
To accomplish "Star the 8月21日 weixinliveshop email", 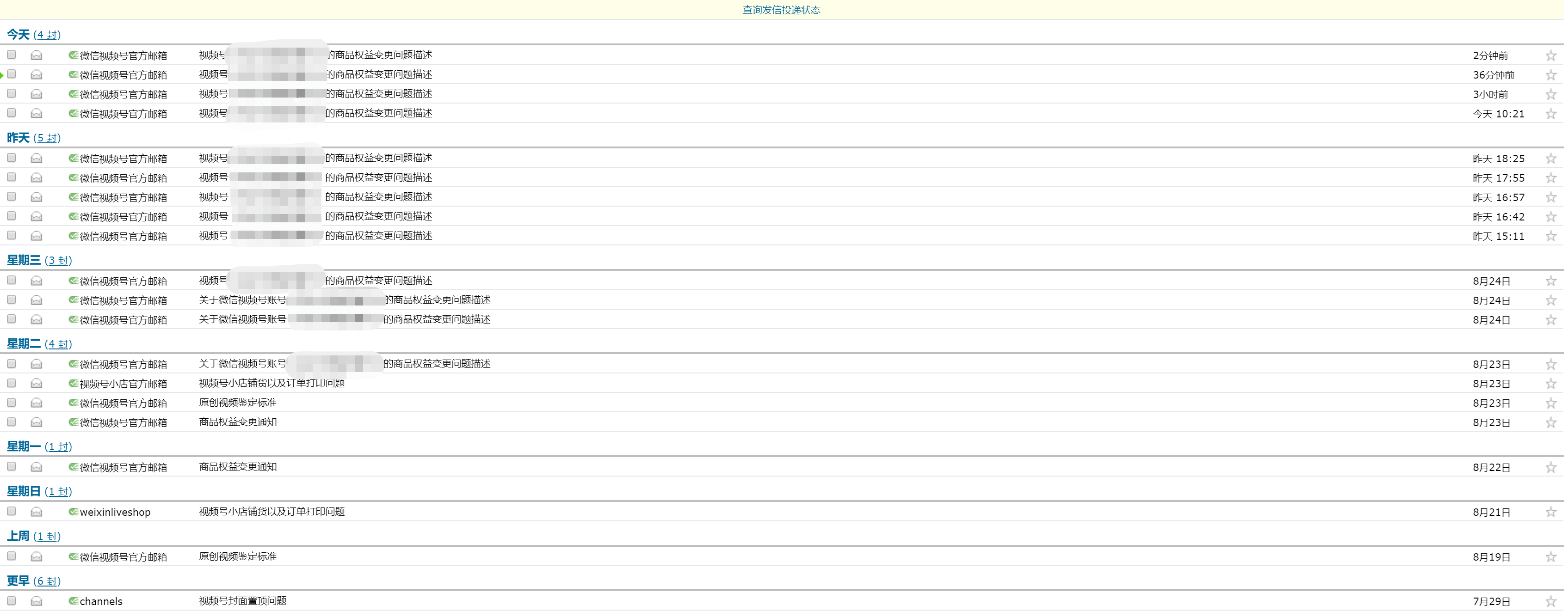I will coord(1555,514).
